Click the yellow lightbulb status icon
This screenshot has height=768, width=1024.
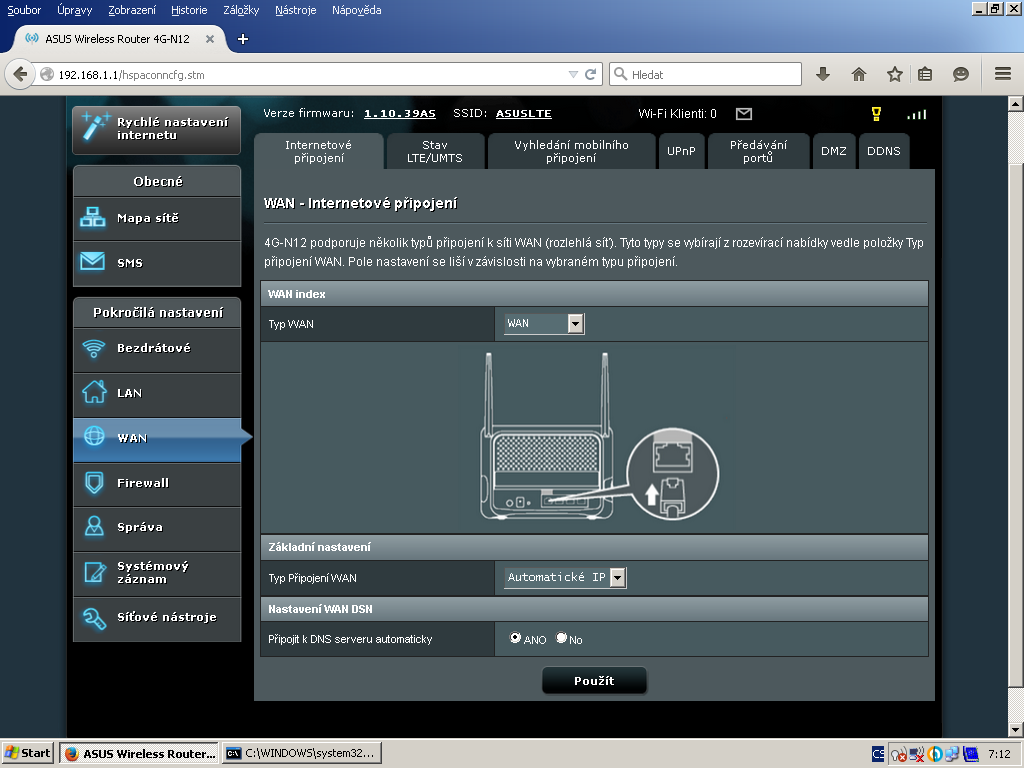coord(876,114)
